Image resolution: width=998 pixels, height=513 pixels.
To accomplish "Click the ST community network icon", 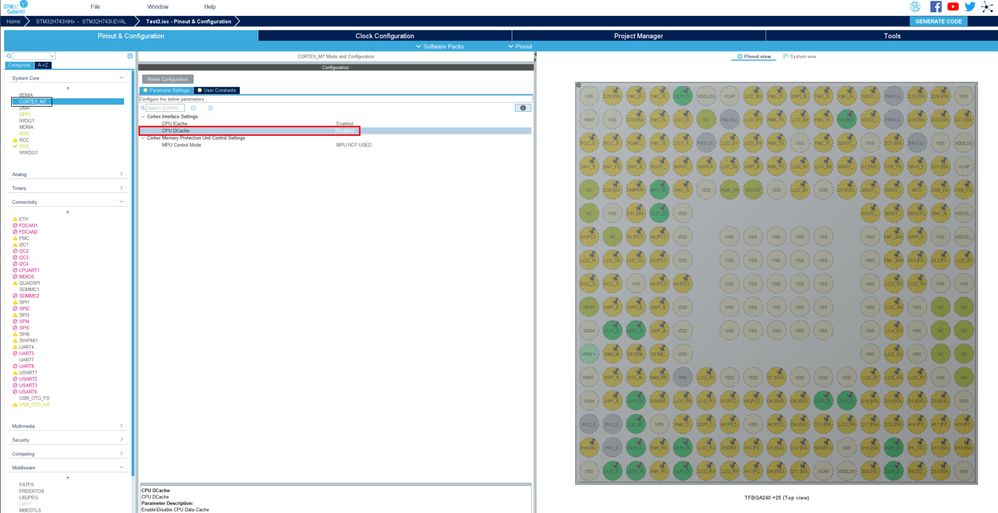I will coord(987,7).
